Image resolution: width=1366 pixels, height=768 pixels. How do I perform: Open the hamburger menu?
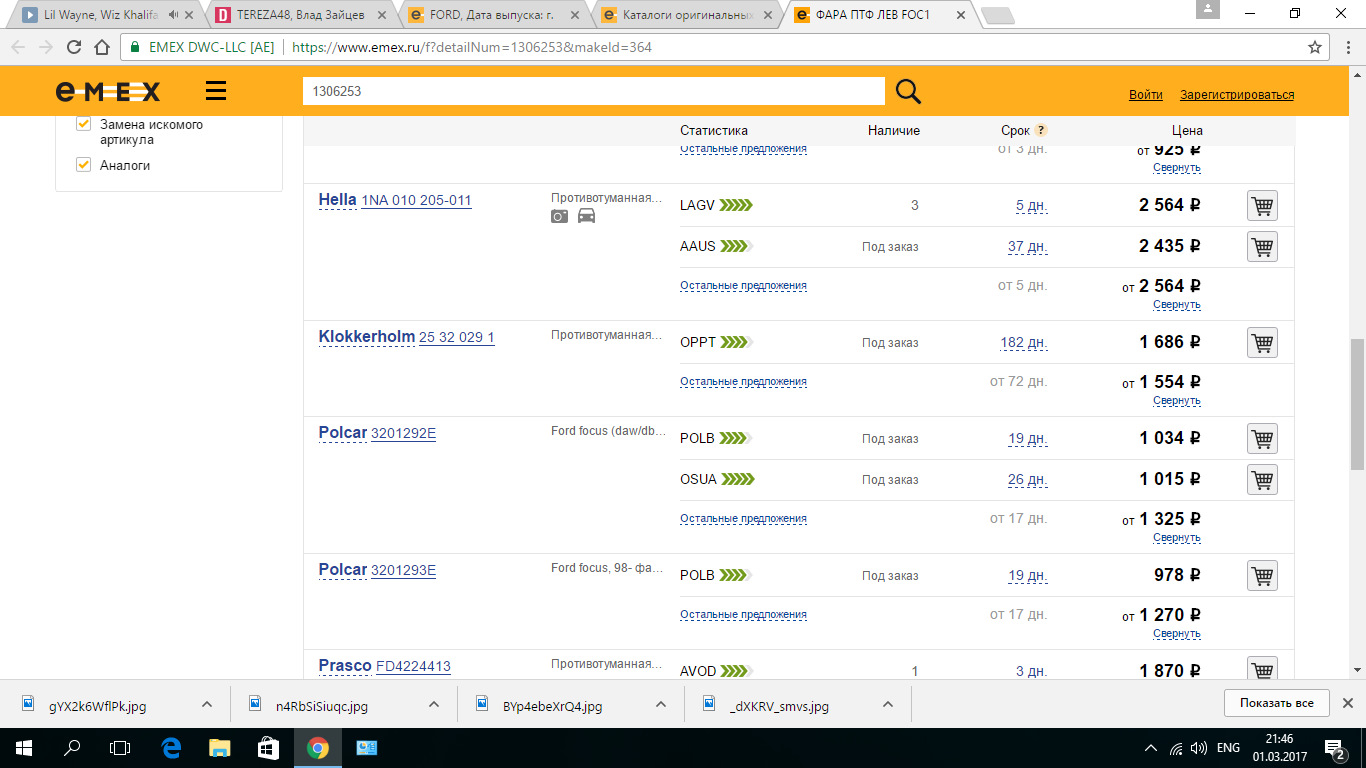coord(216,92)
